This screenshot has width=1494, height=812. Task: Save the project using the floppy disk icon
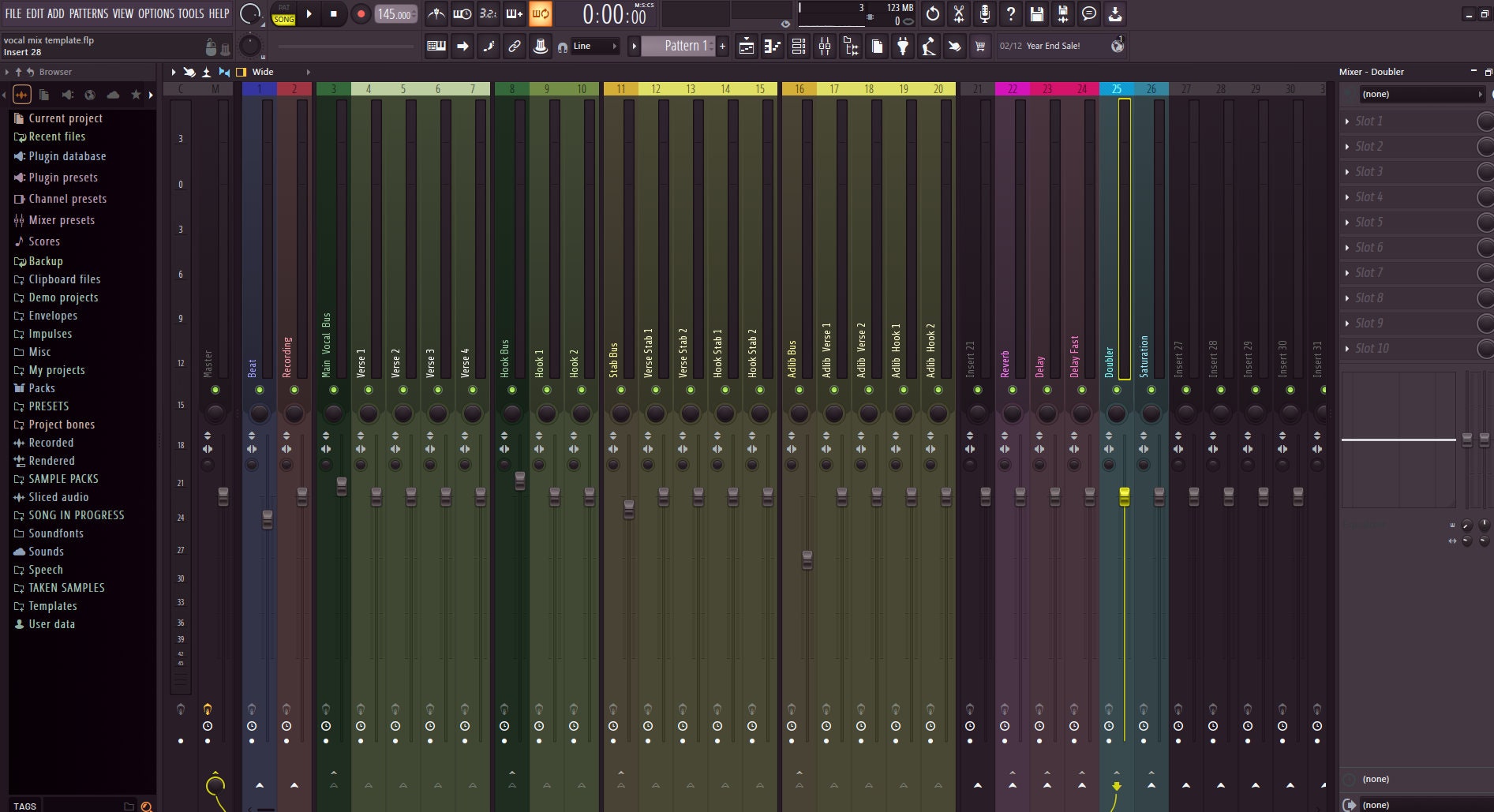pos(1037,13)
